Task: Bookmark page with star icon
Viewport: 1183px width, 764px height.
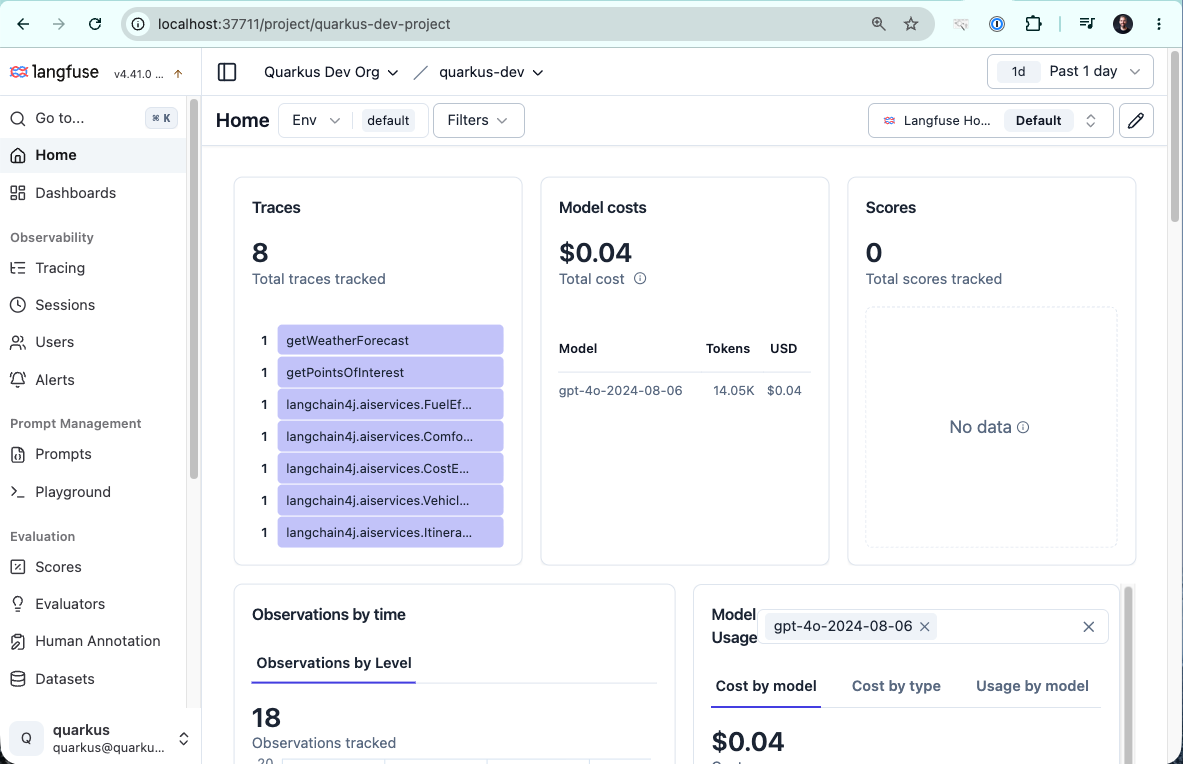Action: (911, 24)
